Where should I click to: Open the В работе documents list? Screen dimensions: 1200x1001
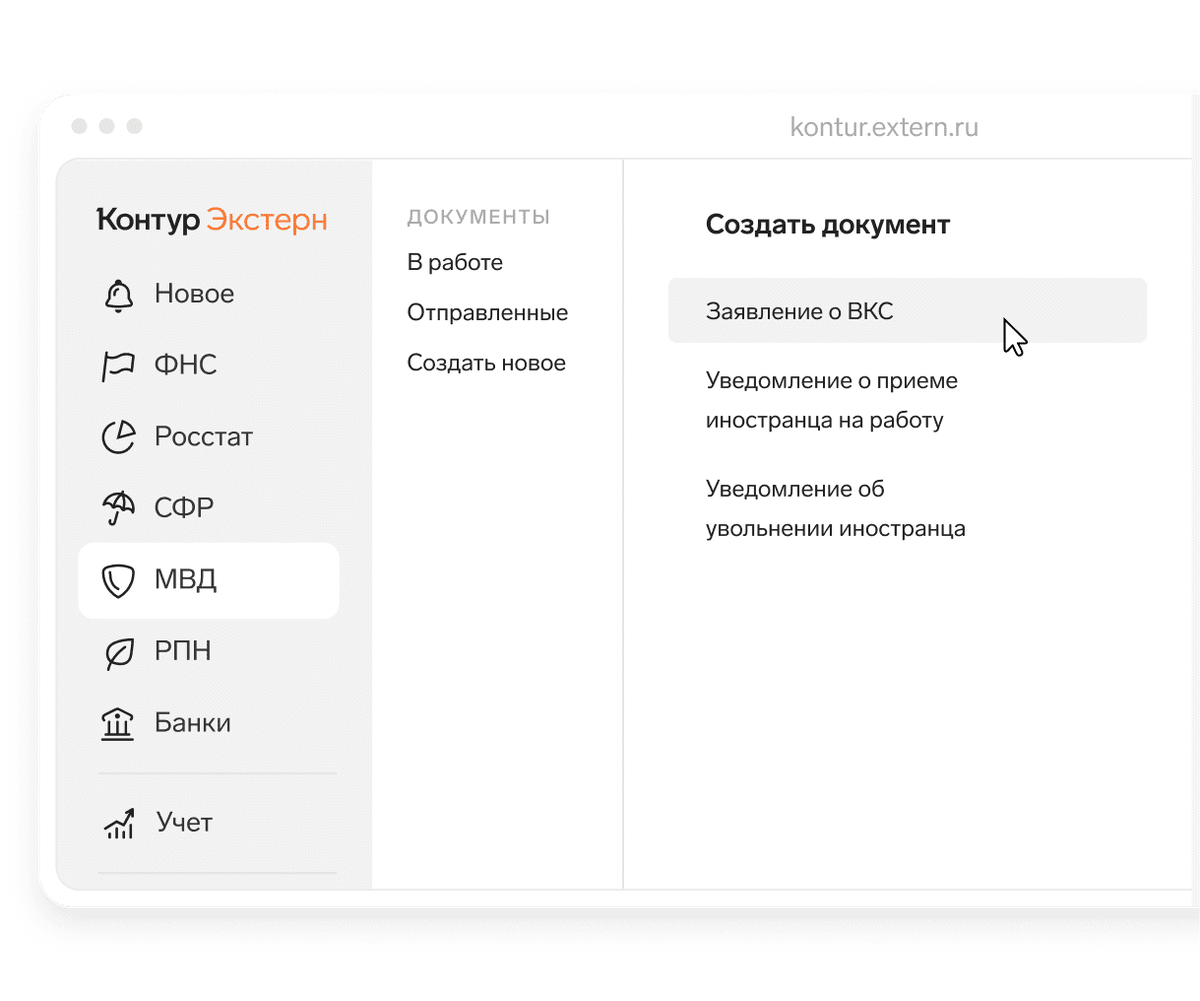click(455, 263)
